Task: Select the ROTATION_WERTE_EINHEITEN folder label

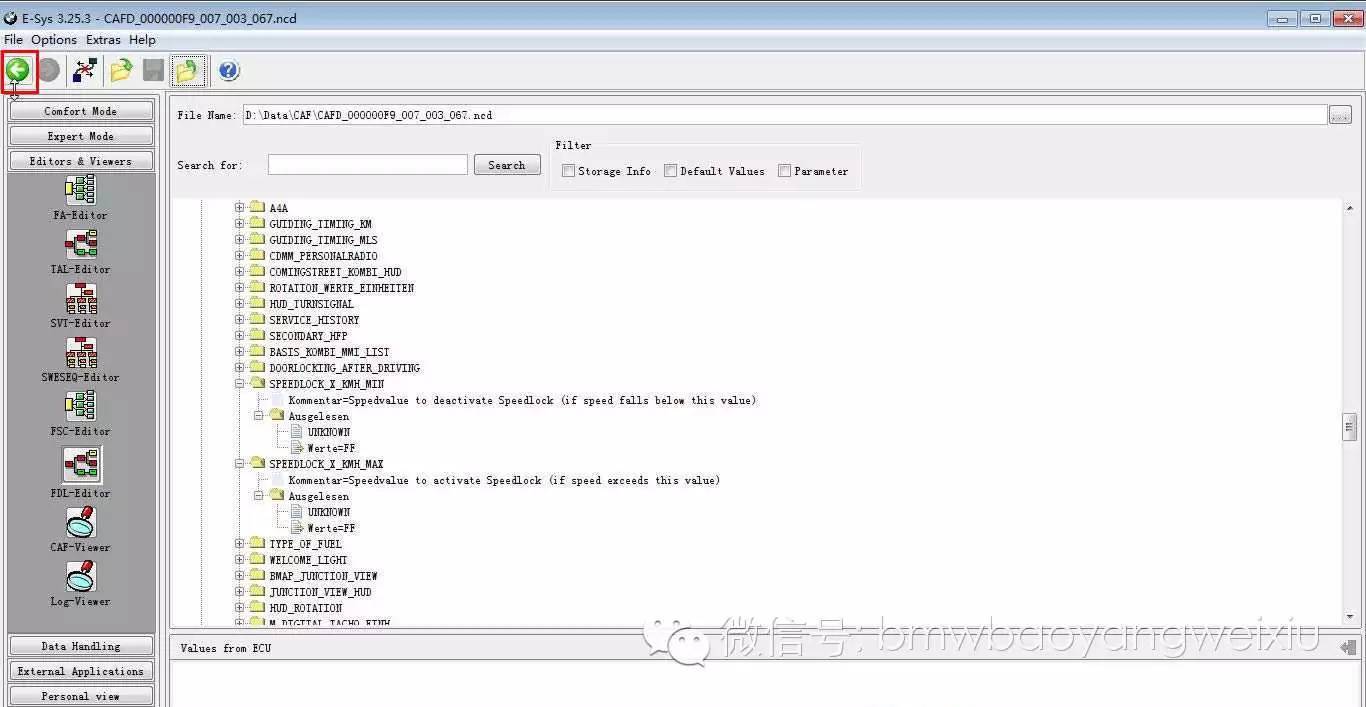Action: 341,288
